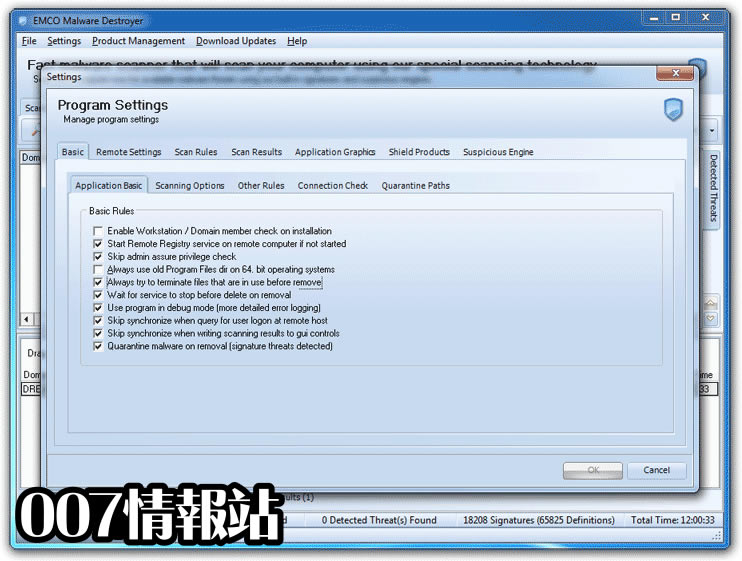This screenshot has height=561, width=742.
Task: Click the EMCO Malware Destroyer title icon
Action: [x=23, y=21]
